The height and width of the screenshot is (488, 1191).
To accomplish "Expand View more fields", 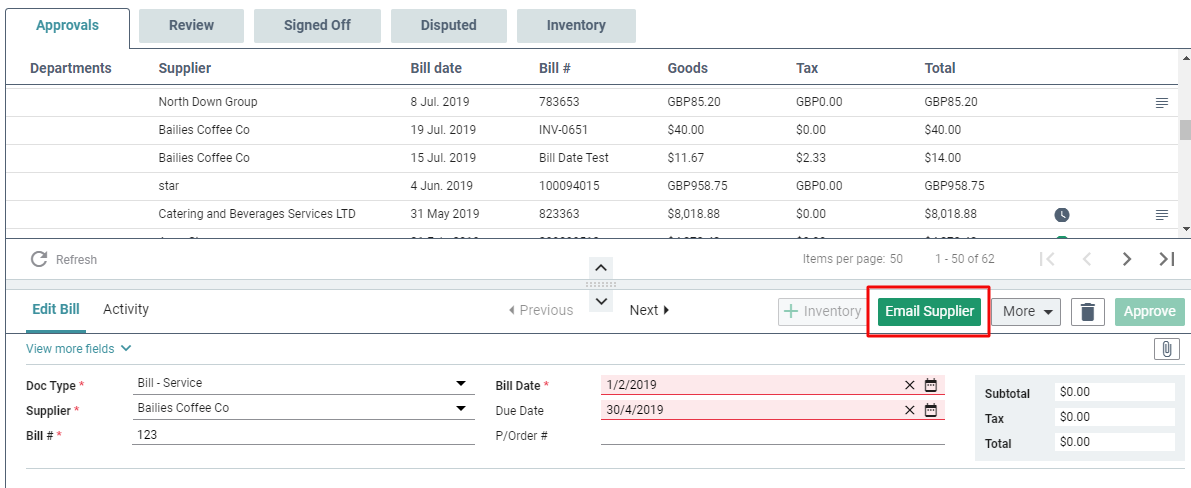I will pos(79,349).
